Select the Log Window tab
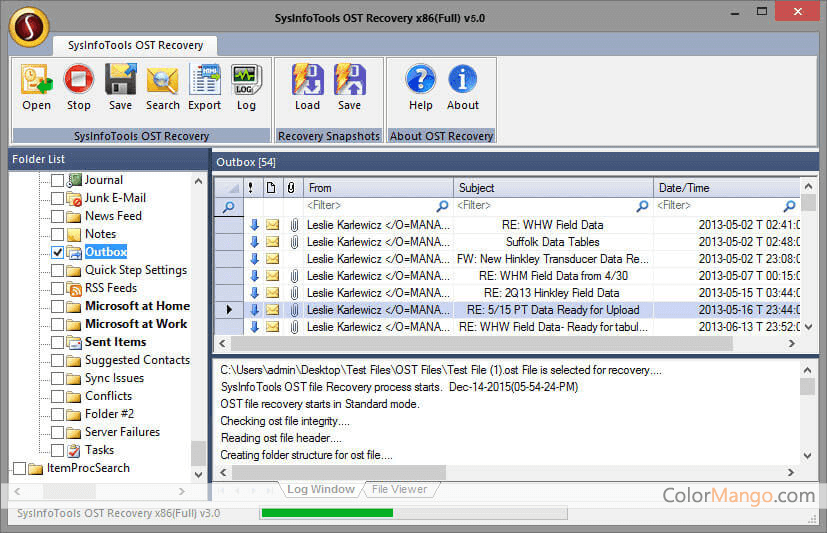This screenshot has width=827, height=533. (320, 490)
